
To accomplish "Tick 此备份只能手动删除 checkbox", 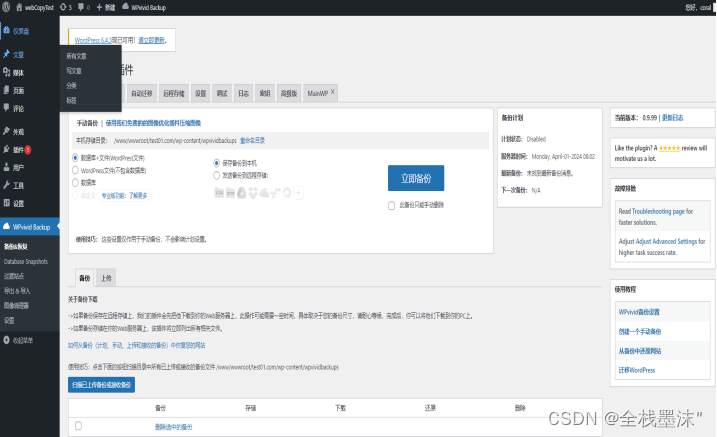I will 391,206.
